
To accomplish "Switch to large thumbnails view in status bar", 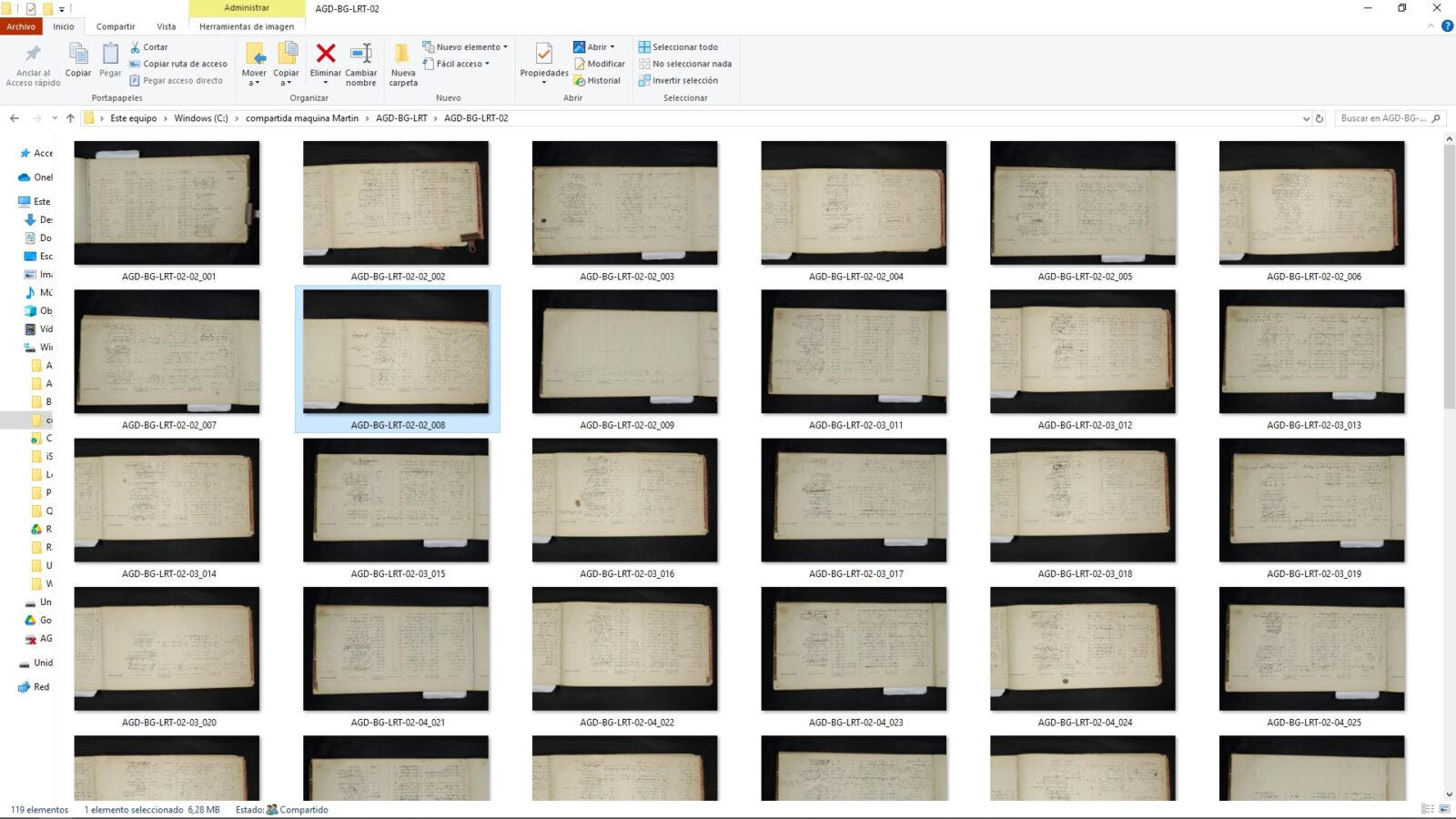I will [x=1444, y=809].
